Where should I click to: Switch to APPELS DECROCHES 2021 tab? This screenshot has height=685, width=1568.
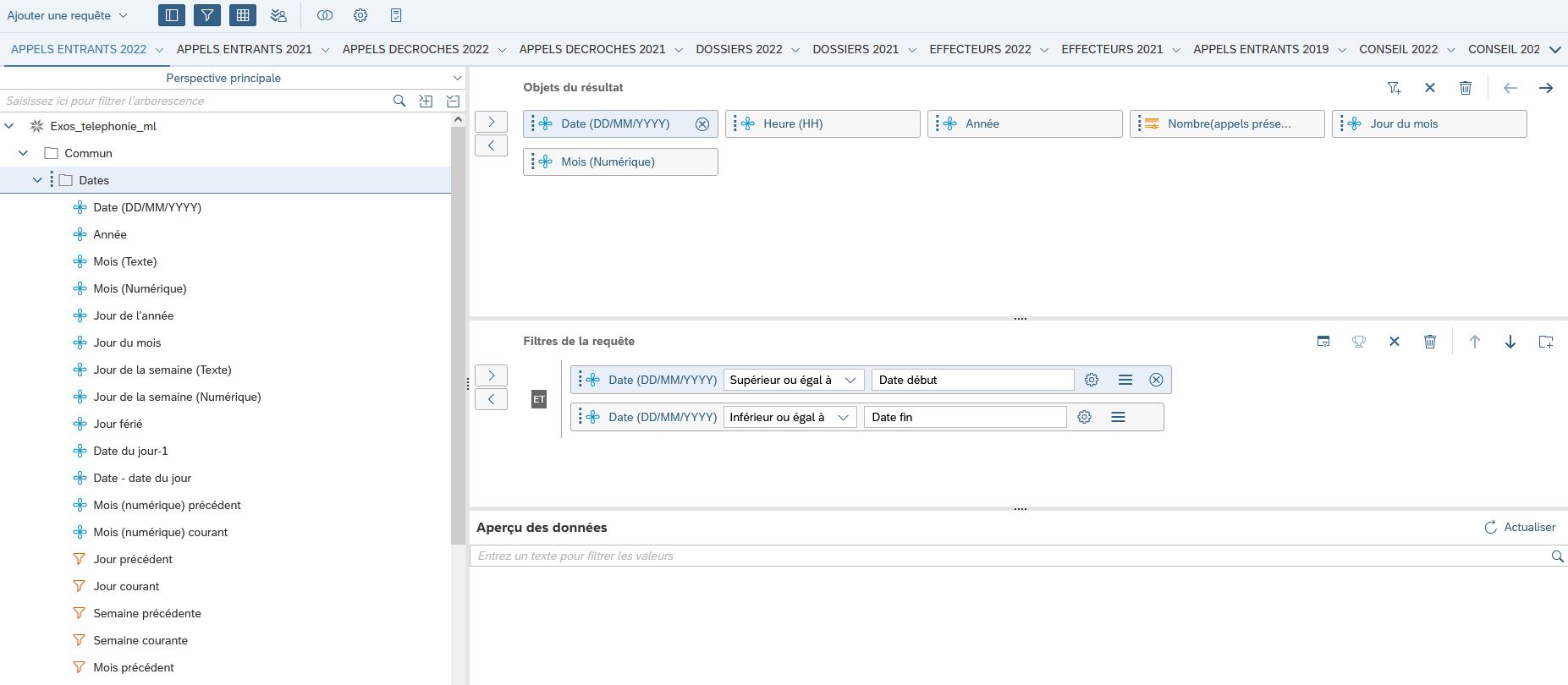coord(592,49)
